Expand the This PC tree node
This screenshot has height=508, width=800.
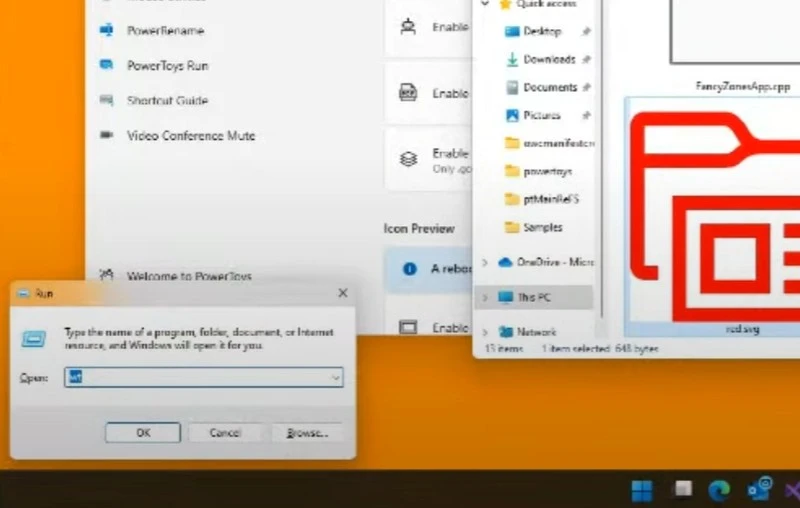click(x=485, y=297)
